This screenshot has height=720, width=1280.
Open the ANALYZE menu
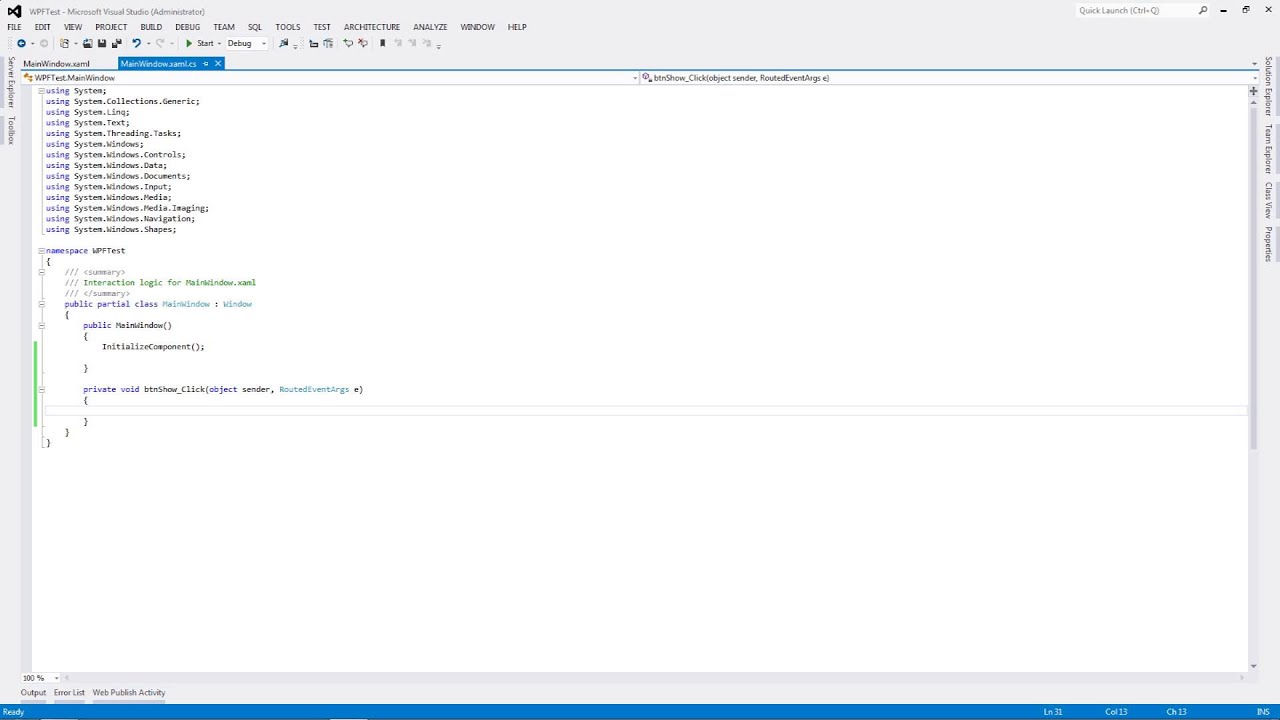430,27
